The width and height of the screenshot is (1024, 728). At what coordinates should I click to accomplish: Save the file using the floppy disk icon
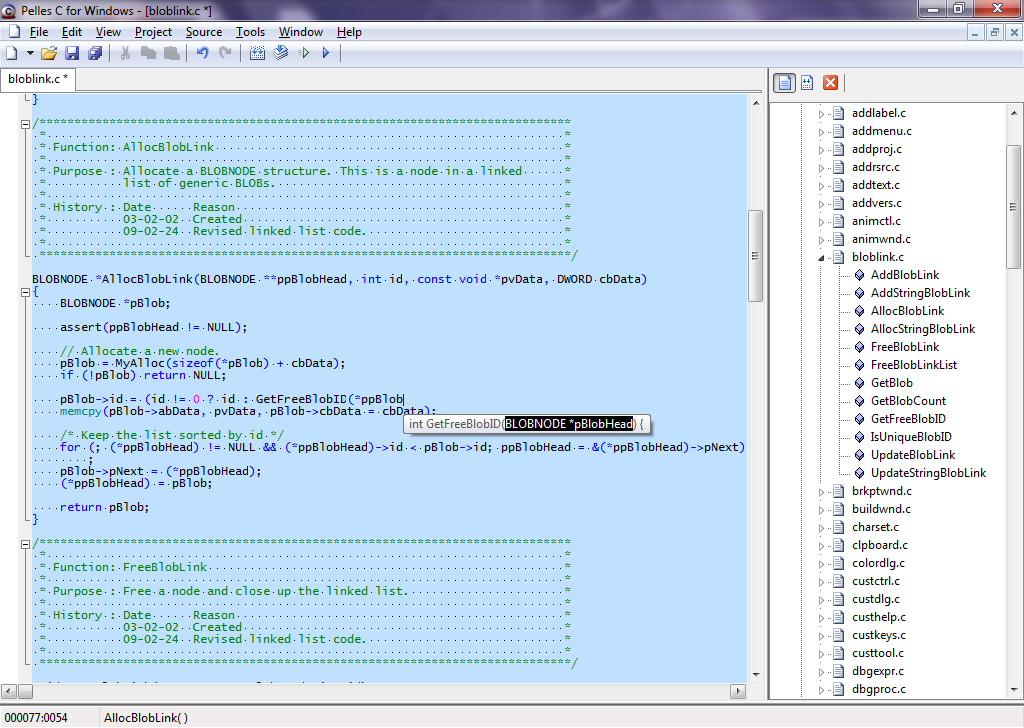click(72, 53)
